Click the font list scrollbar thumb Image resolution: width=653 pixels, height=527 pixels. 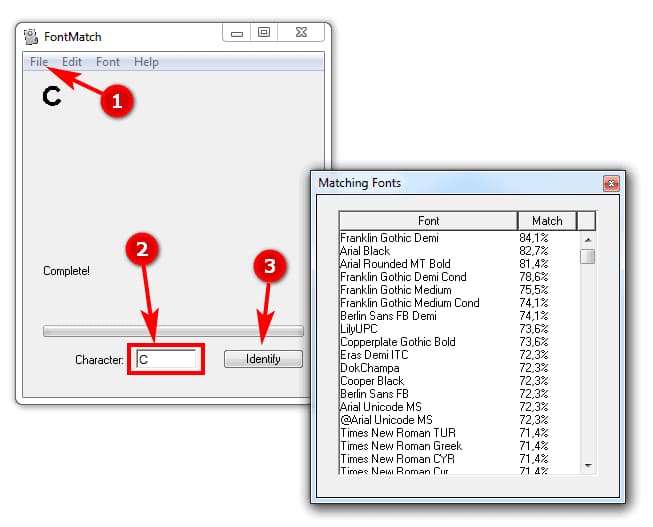[x=588, y=257]
